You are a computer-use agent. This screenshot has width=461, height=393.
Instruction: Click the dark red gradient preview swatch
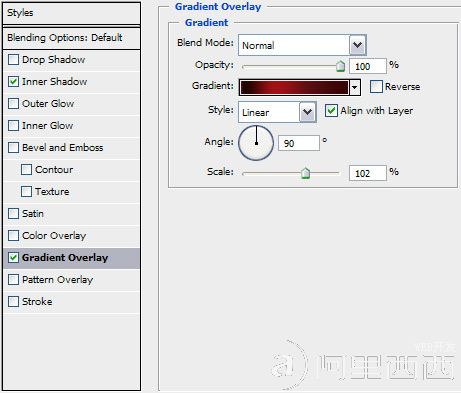[294, 87]
